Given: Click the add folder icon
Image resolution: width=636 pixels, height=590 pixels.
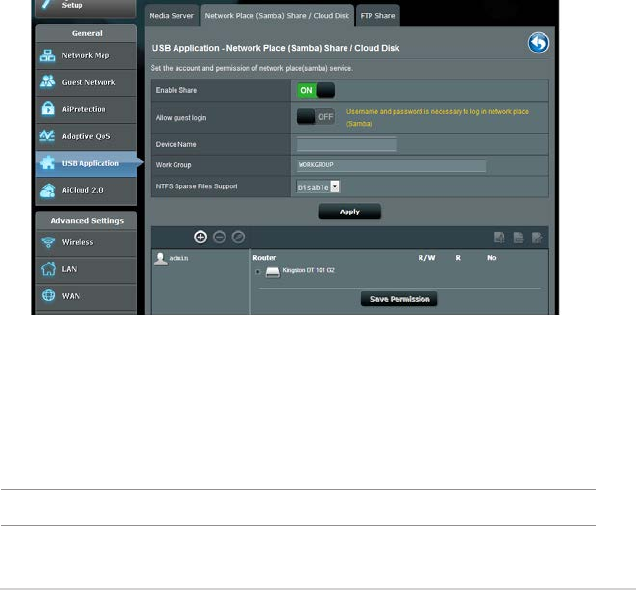Looking at the screenshot, I should 499,237.
